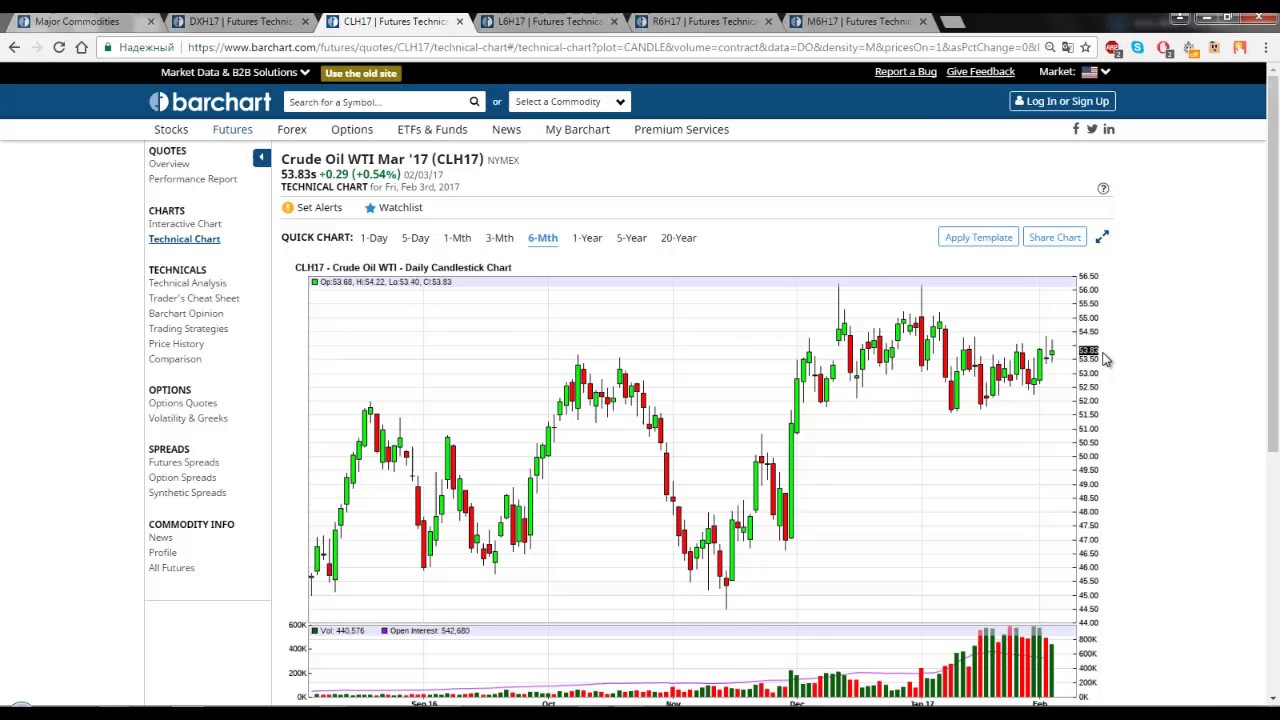Viewport: 1280px width, 720px height.
Task: Open Give Feedback link
Action: tap(980, 72)
